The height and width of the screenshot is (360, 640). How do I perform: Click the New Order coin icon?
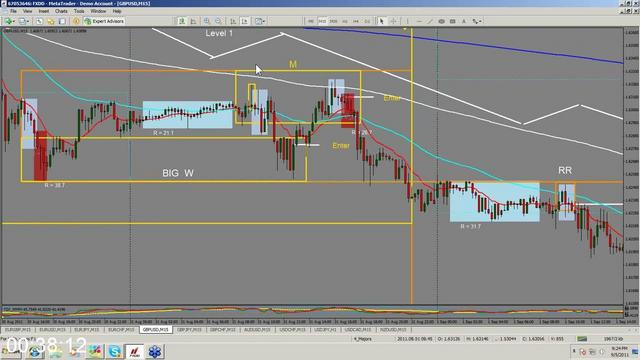[76, 21]
